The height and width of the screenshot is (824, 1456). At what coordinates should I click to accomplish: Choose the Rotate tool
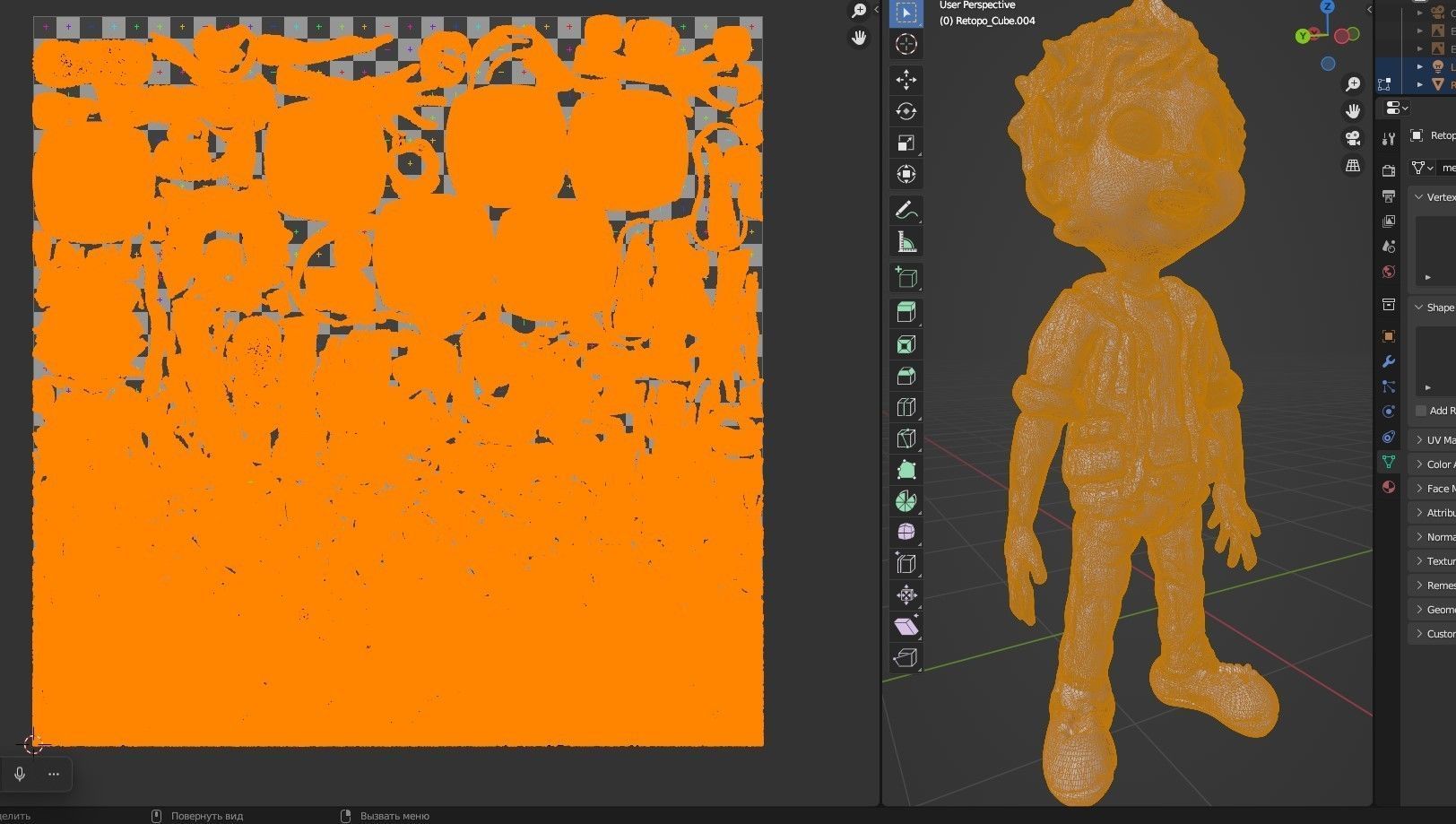(x=906, y=111)
